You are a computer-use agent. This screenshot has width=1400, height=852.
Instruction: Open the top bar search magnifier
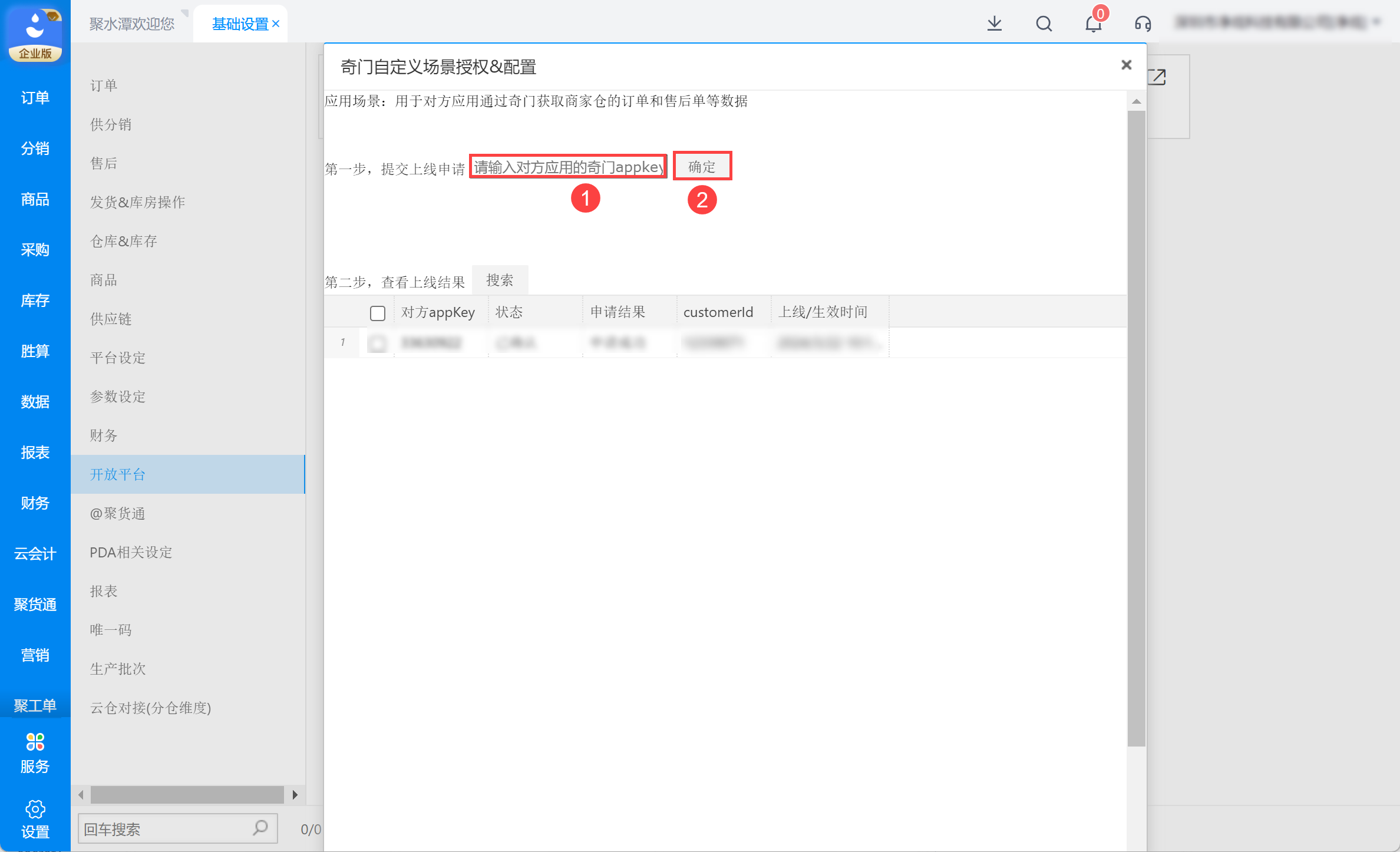click(x=1044, y=24)
